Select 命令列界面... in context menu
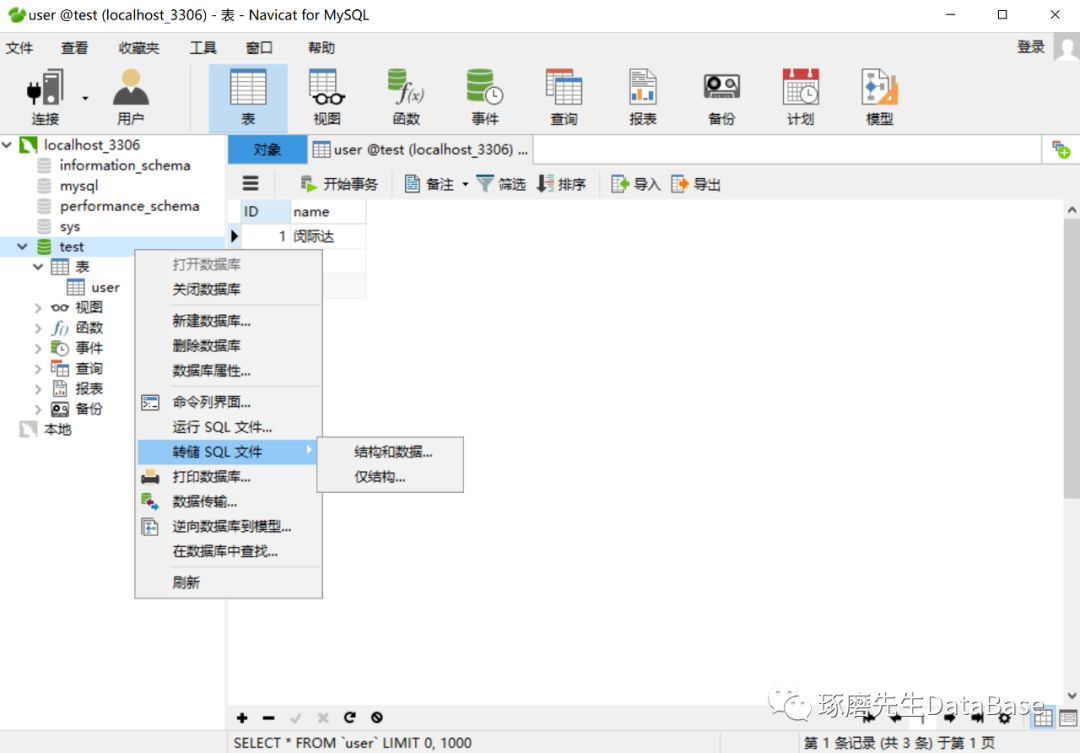 click(x=229, y=402)
